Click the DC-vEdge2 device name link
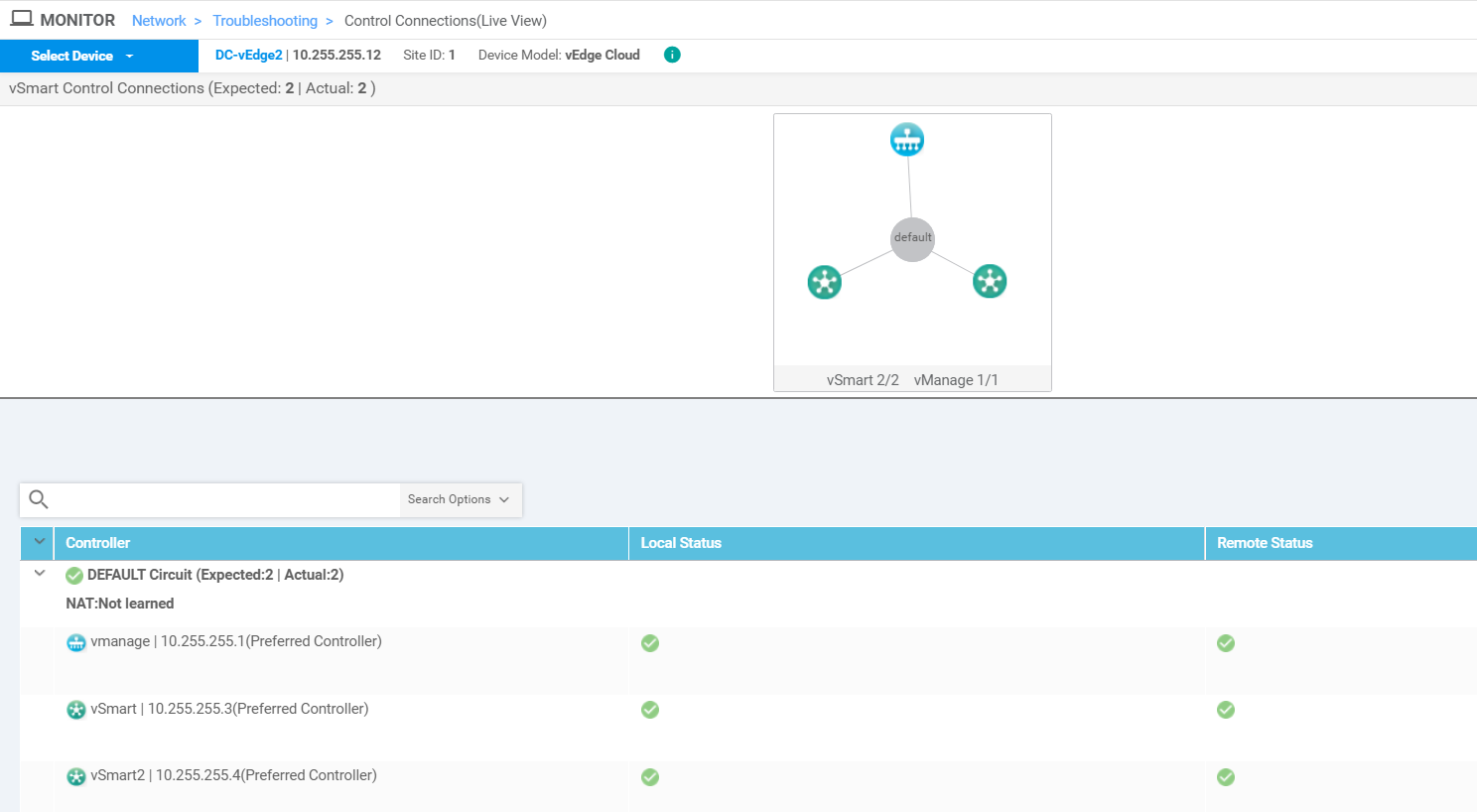Viewport: 1477px width, 812px height. (248, 55)
